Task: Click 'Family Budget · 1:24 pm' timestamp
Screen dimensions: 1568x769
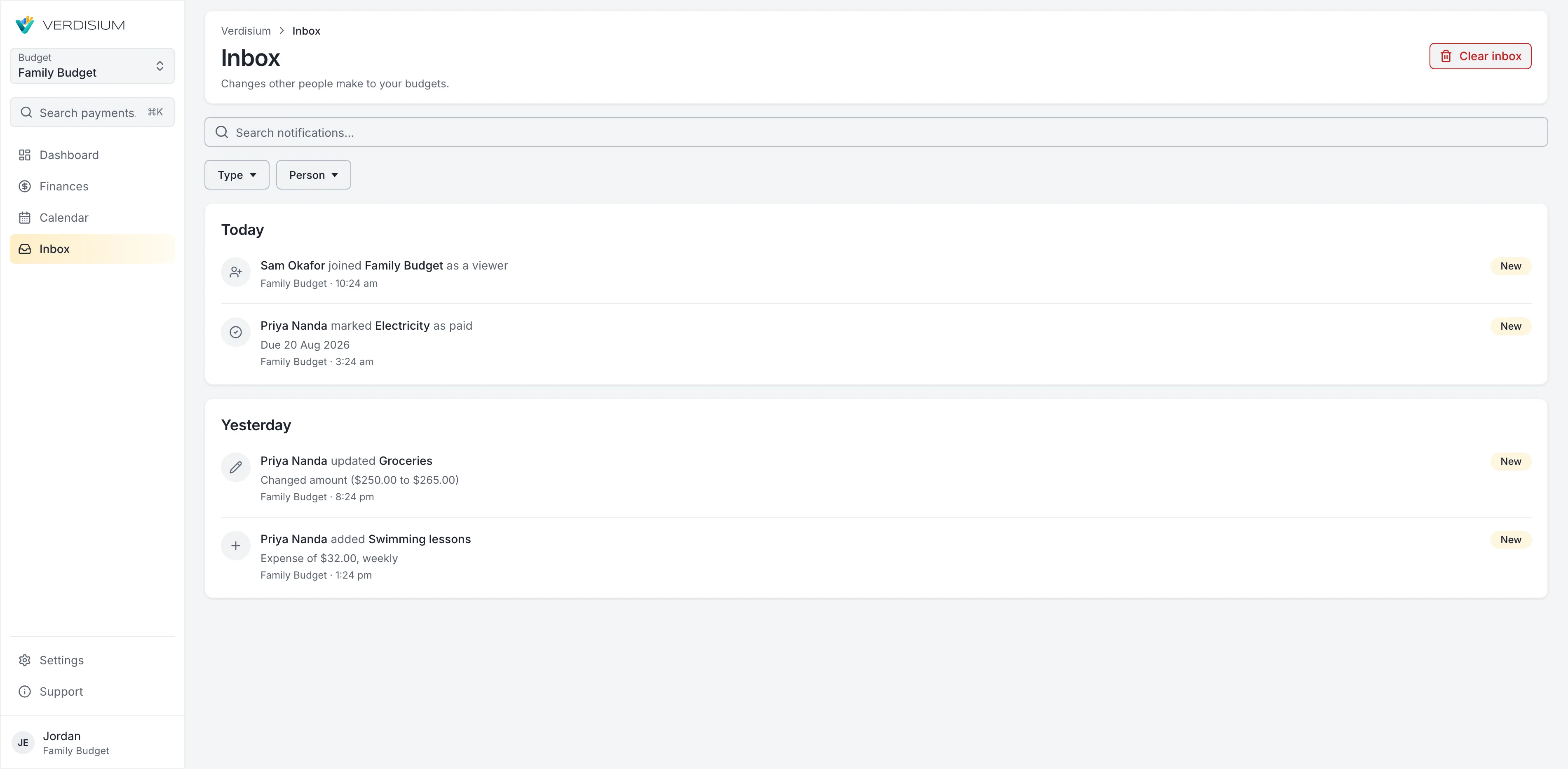Action: 316,576
